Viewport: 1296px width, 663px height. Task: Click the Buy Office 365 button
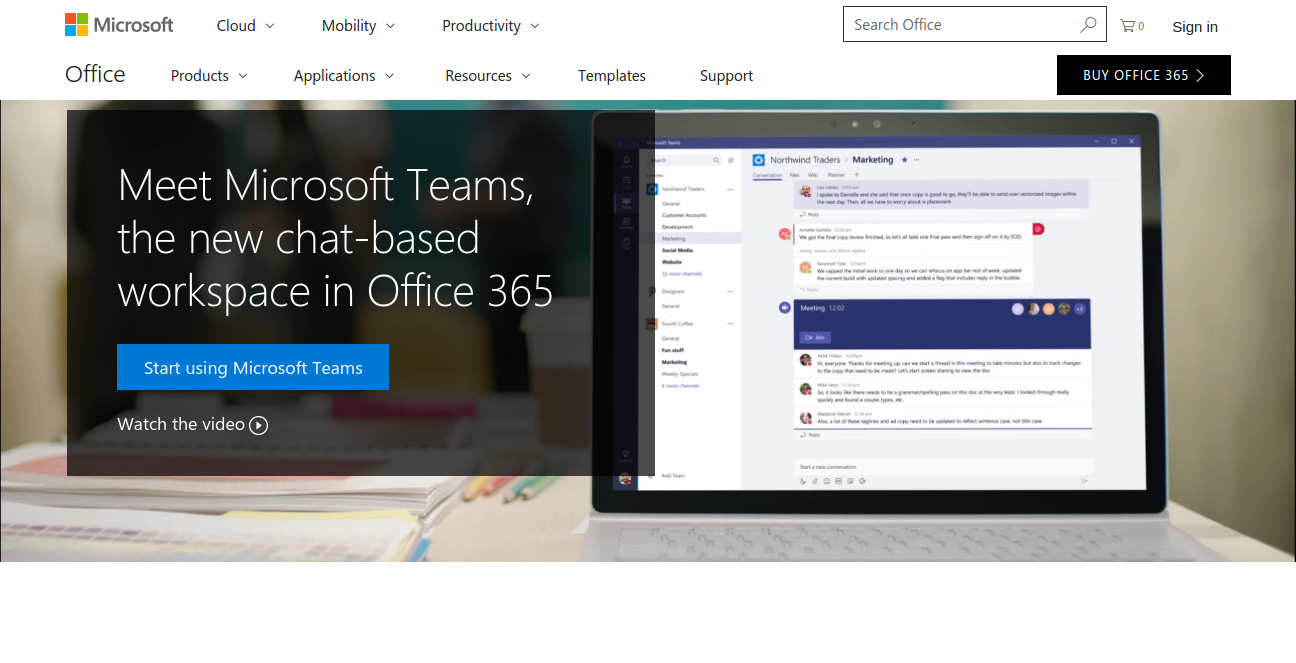(x=1144, y=75)
